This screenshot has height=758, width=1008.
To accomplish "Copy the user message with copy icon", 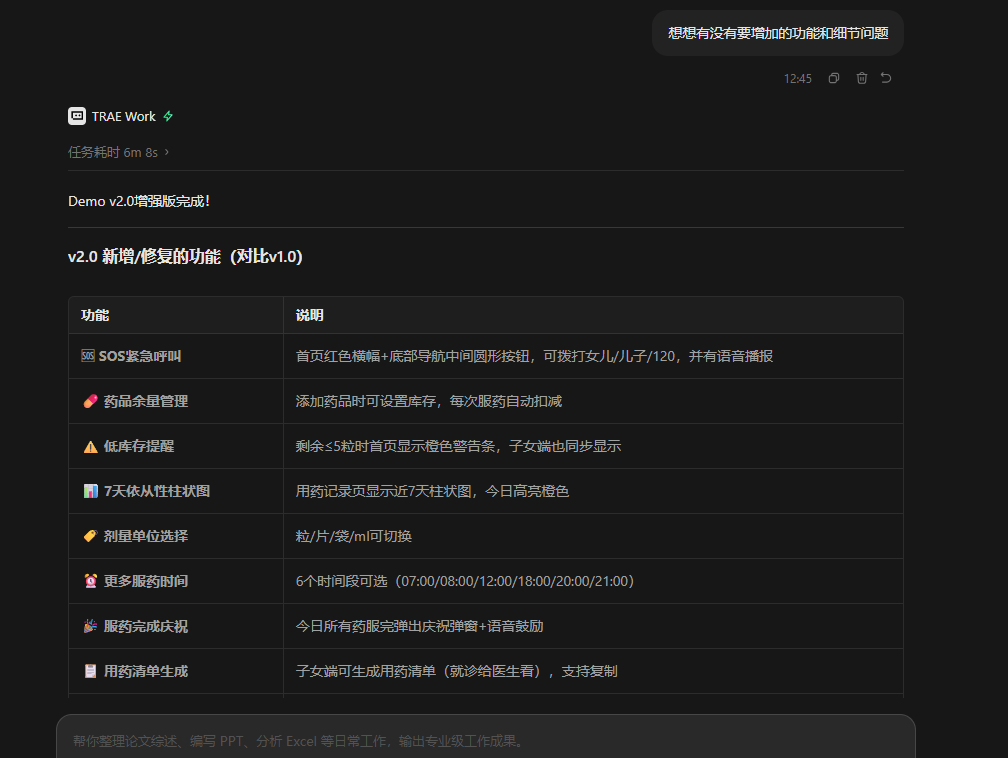I will click(834, 78).
